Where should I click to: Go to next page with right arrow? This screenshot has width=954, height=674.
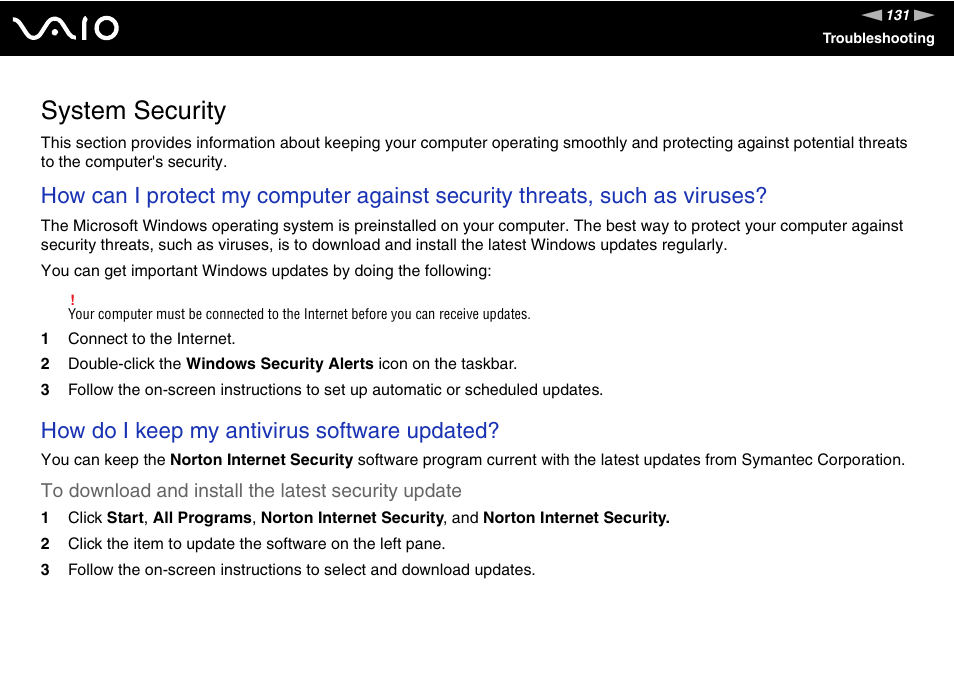pos(924,15)
